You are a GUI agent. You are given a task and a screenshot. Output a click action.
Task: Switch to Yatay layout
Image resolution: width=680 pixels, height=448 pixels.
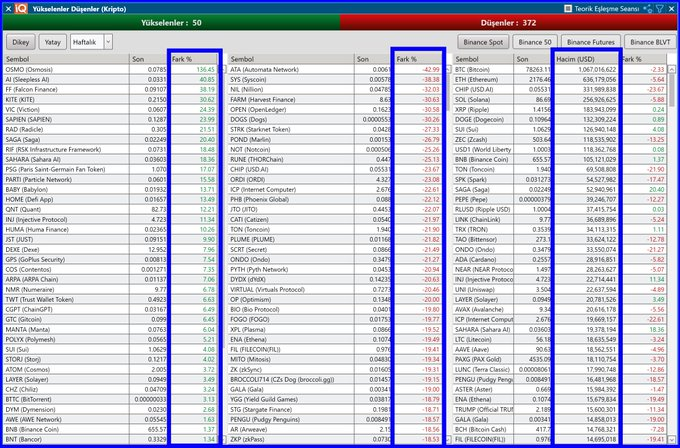coord(53,42)
